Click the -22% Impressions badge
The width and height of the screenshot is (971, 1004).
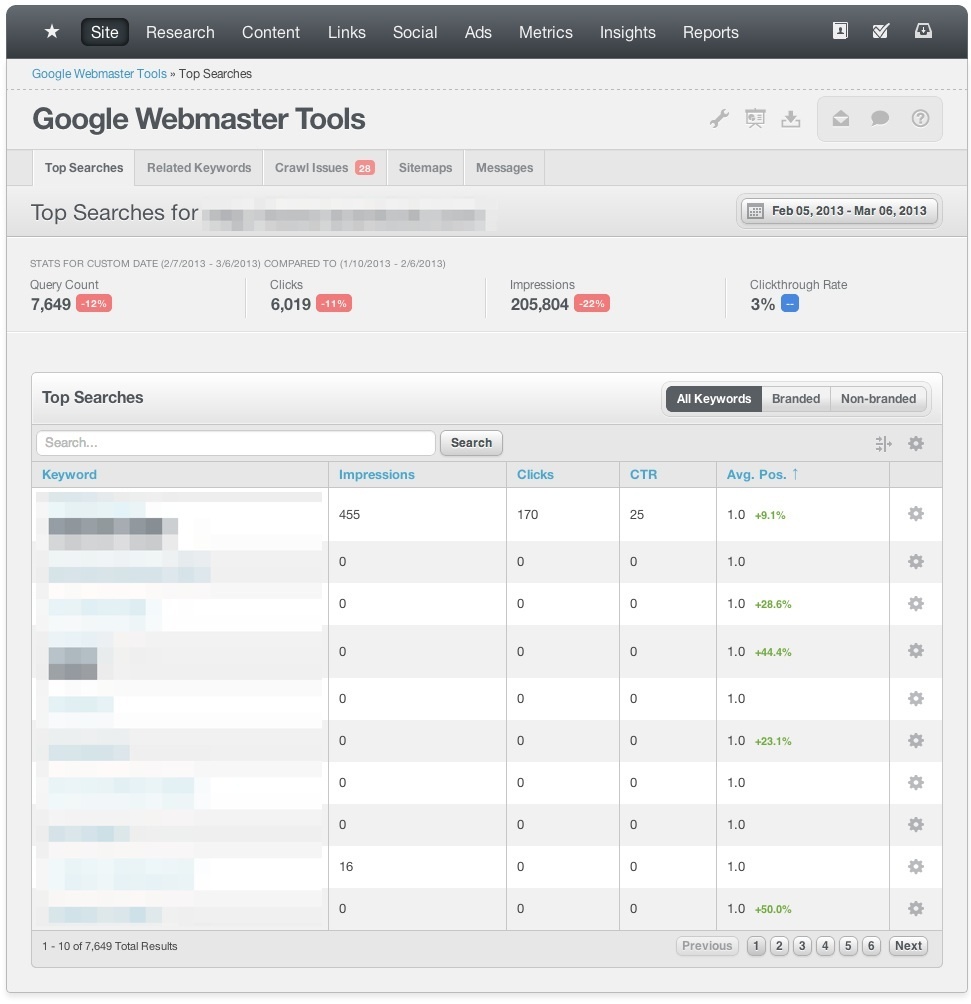pyautogui.click(x=592, y=304)
